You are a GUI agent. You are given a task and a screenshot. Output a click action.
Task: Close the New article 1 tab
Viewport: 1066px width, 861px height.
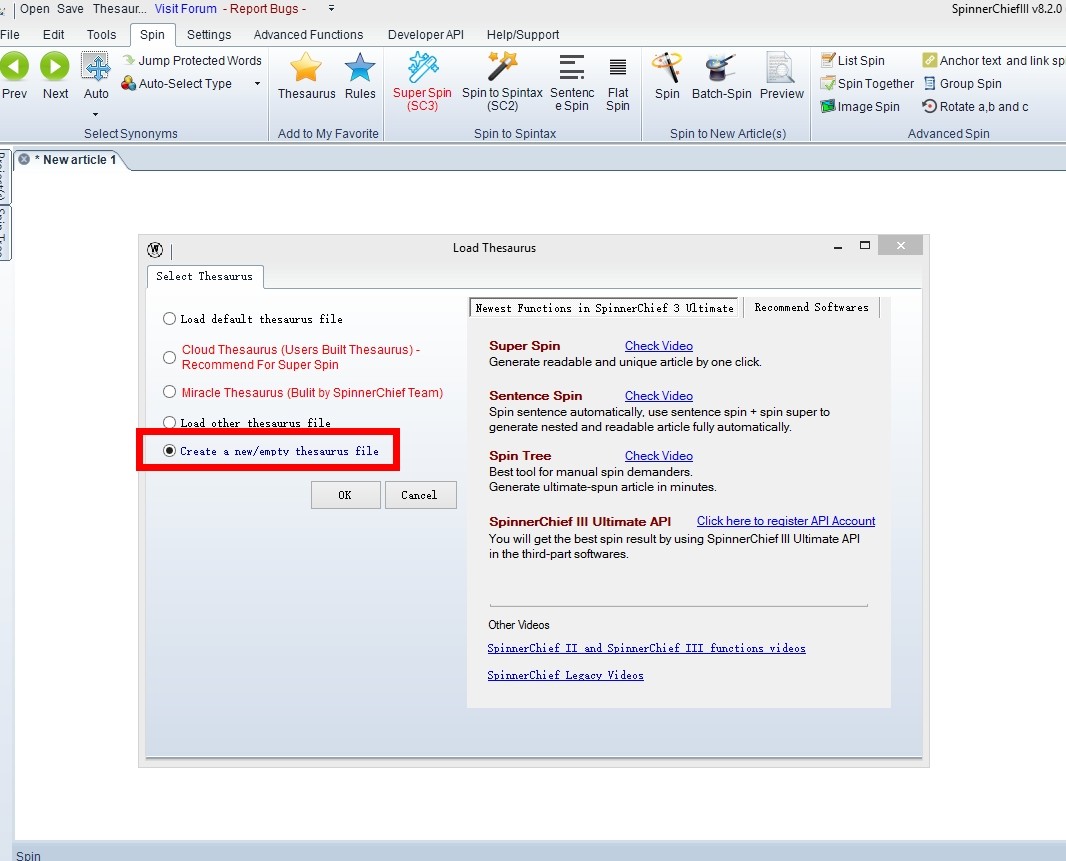pos(24,160)
